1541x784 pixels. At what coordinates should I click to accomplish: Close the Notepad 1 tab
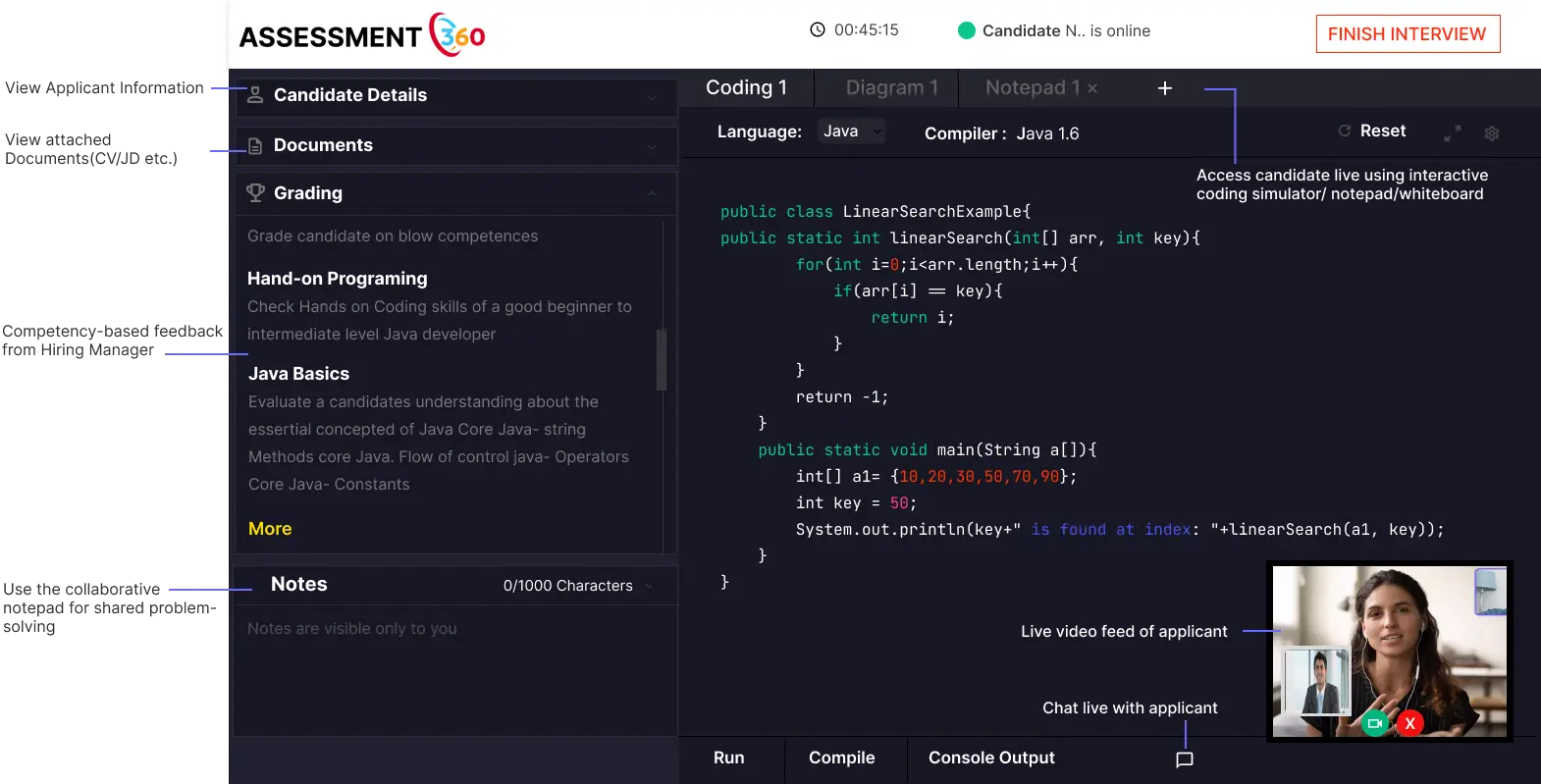pos(1092,88)
